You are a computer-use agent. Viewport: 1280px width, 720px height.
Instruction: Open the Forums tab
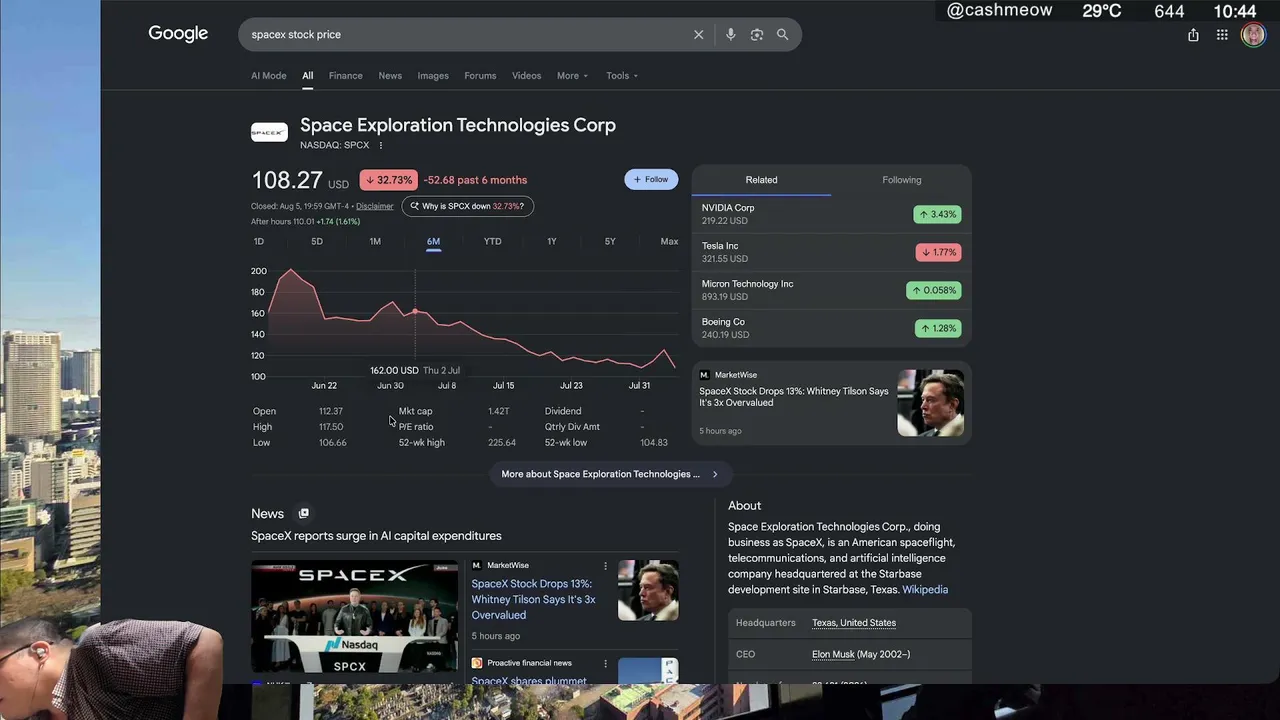point(480,76)
